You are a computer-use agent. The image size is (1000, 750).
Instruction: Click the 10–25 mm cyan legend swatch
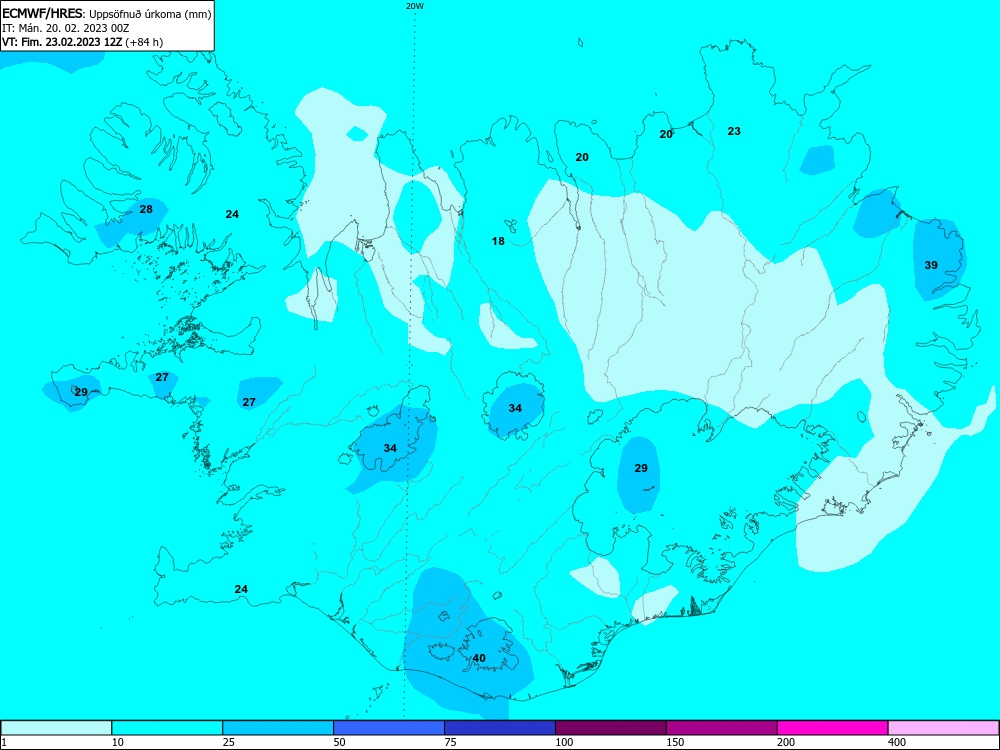point(167,728)
